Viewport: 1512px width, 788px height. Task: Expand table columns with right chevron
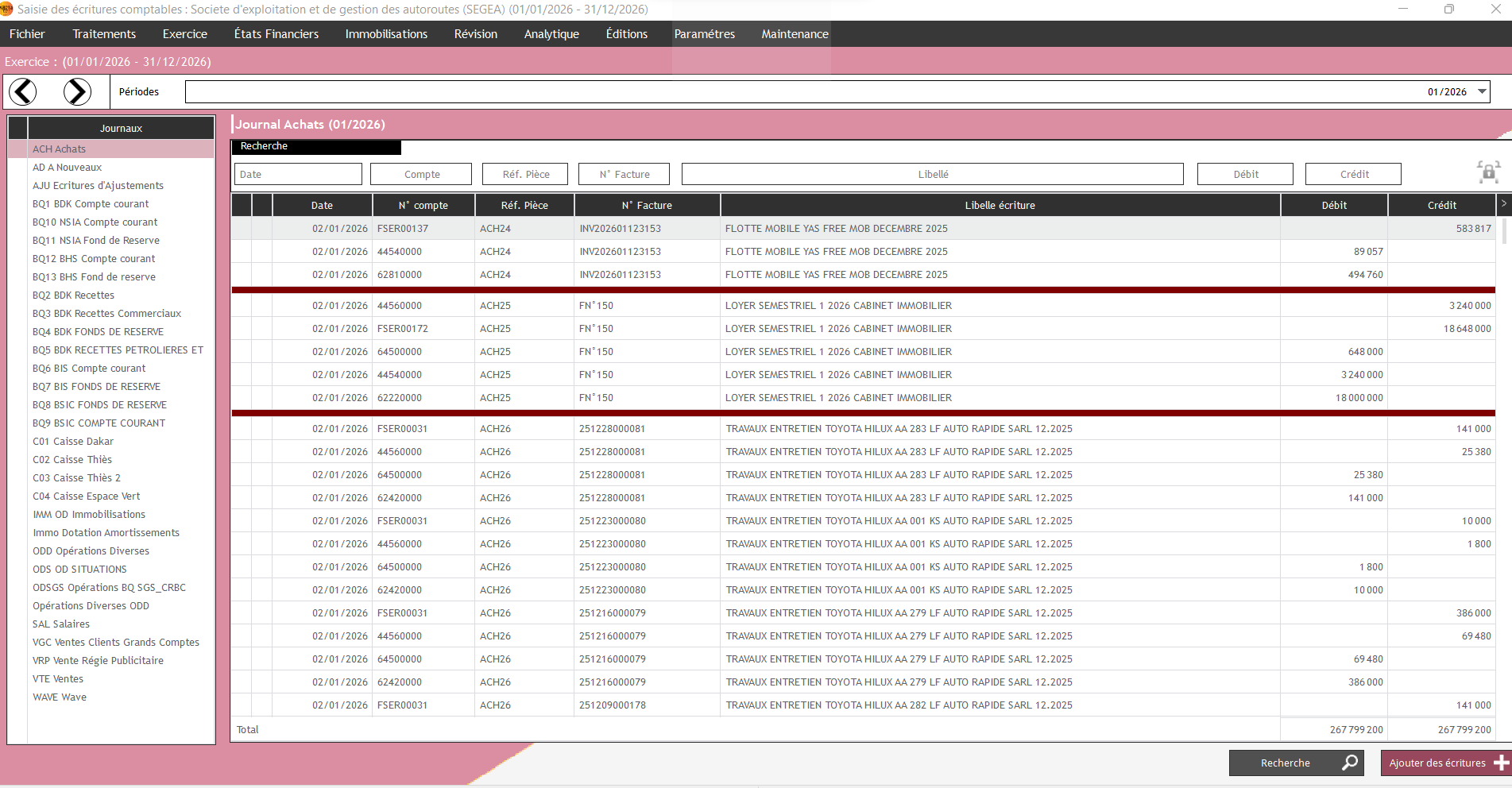tap(1503, 204)
